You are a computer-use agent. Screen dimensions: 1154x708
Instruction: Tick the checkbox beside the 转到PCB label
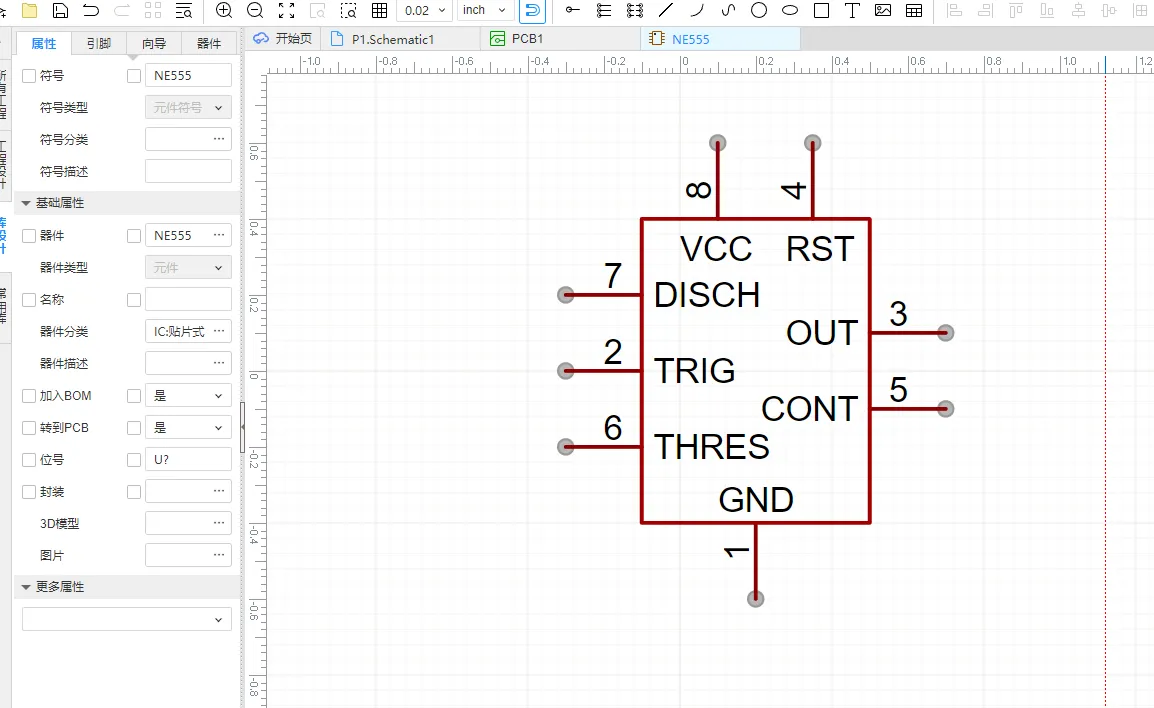[29, 428]
